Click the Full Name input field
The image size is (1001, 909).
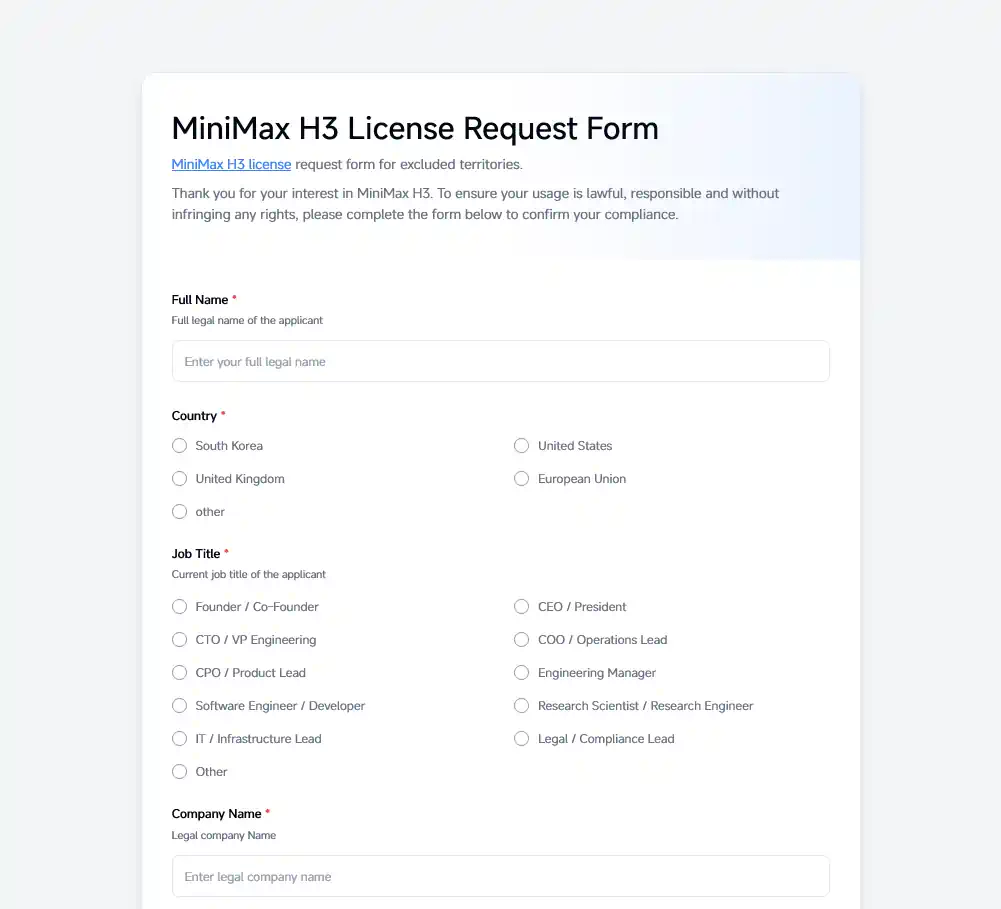coord(500,361)
